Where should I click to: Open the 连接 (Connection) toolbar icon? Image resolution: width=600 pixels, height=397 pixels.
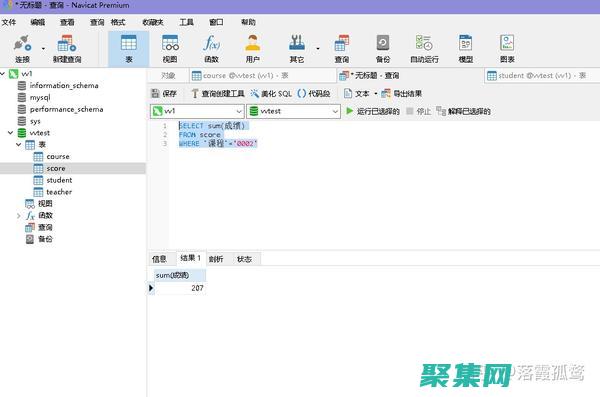click(x=22, y=49)
